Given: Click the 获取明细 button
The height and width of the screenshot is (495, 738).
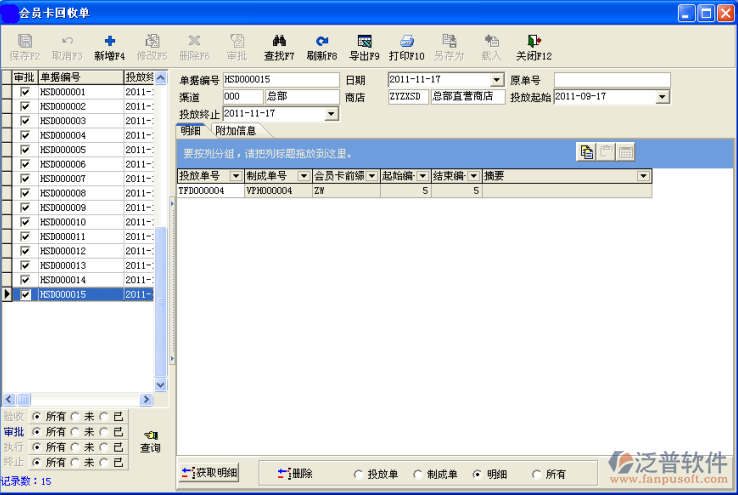Looking at the screenshot, I should coord(208,473).
